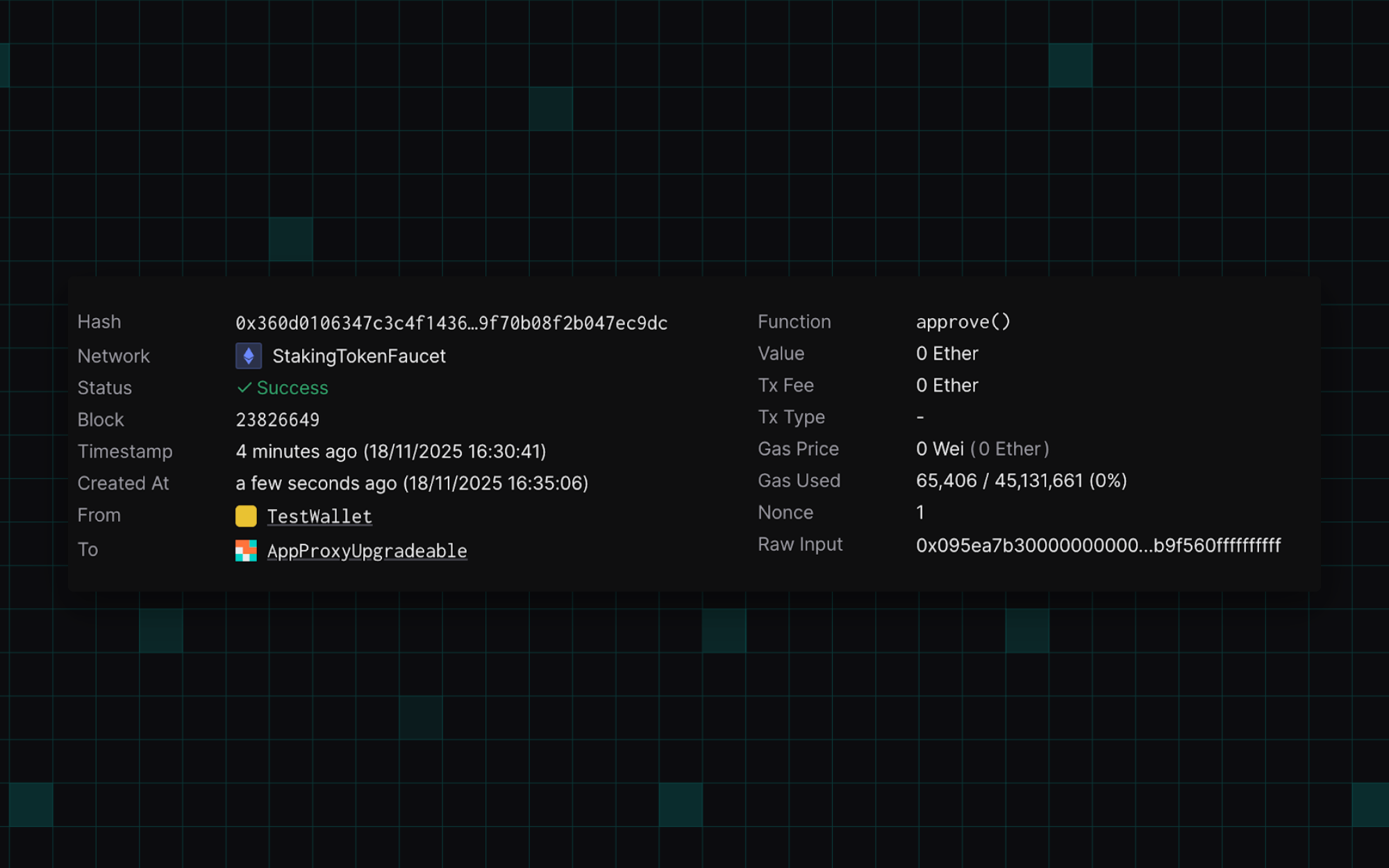Click the green Success checkmark icon
The width and height of the screenshot is (1389, 868).
[x=244, y=387]
